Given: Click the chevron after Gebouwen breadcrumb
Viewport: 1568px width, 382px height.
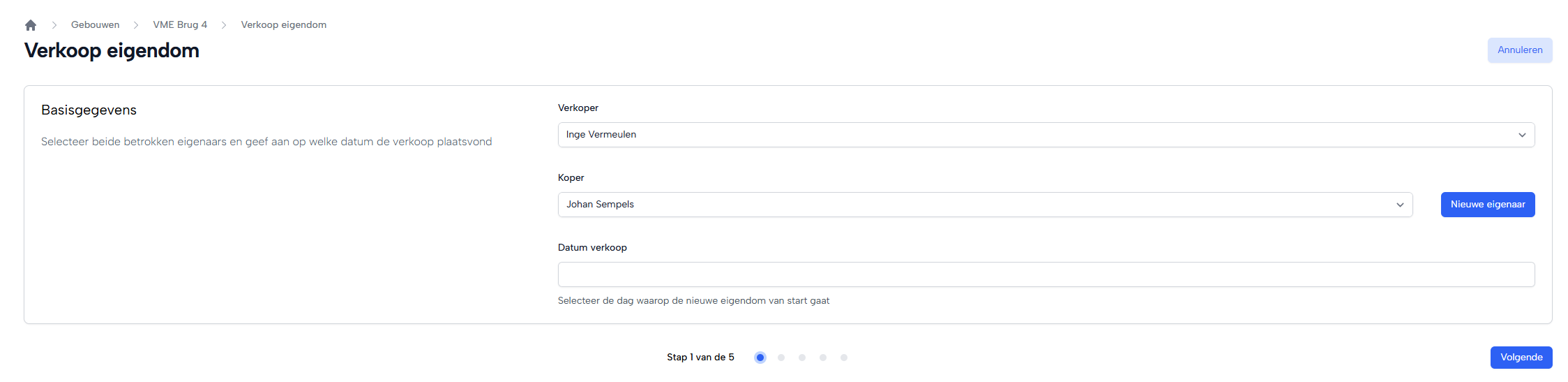Looking at the screenshot, I should [136, 25].
